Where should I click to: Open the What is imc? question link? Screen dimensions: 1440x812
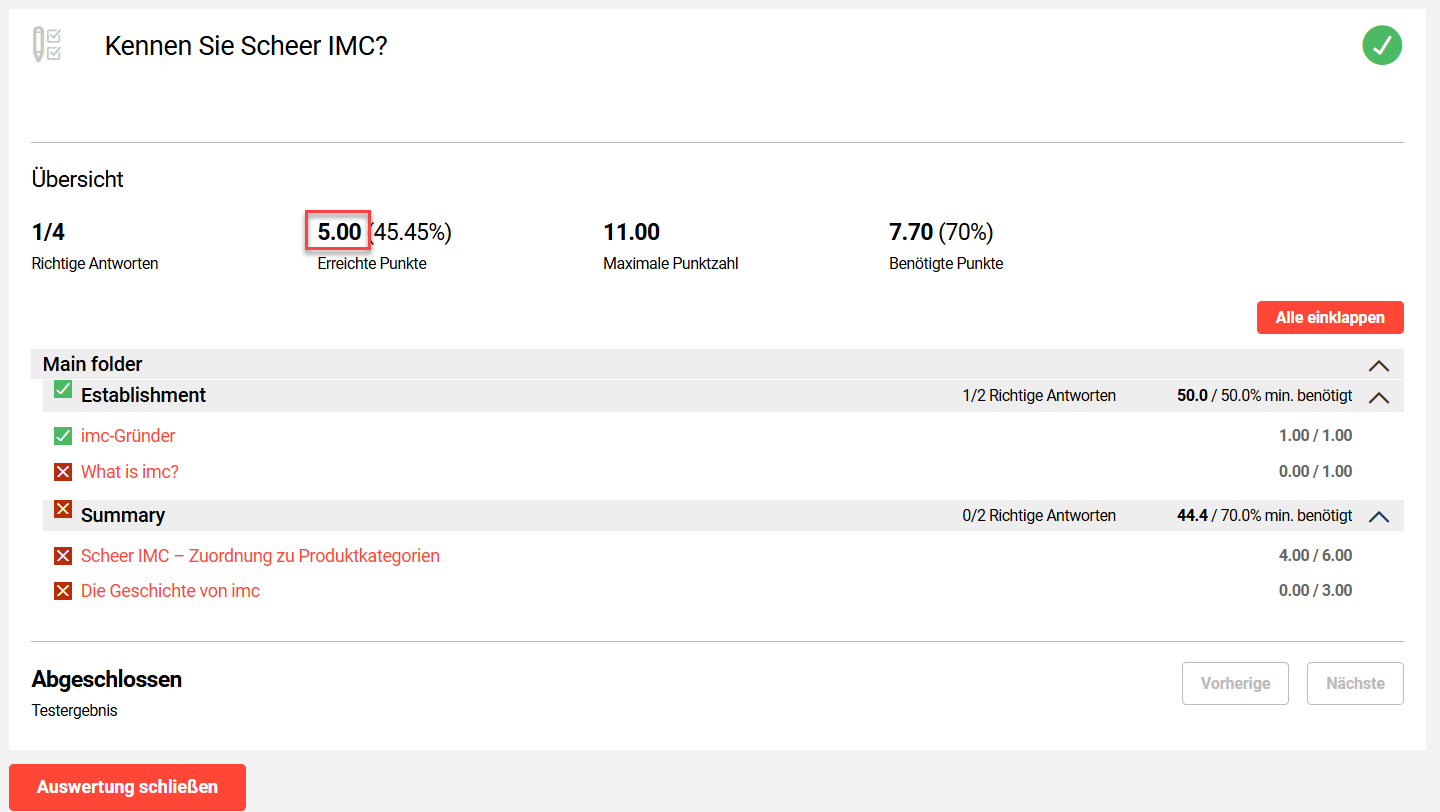130,472
